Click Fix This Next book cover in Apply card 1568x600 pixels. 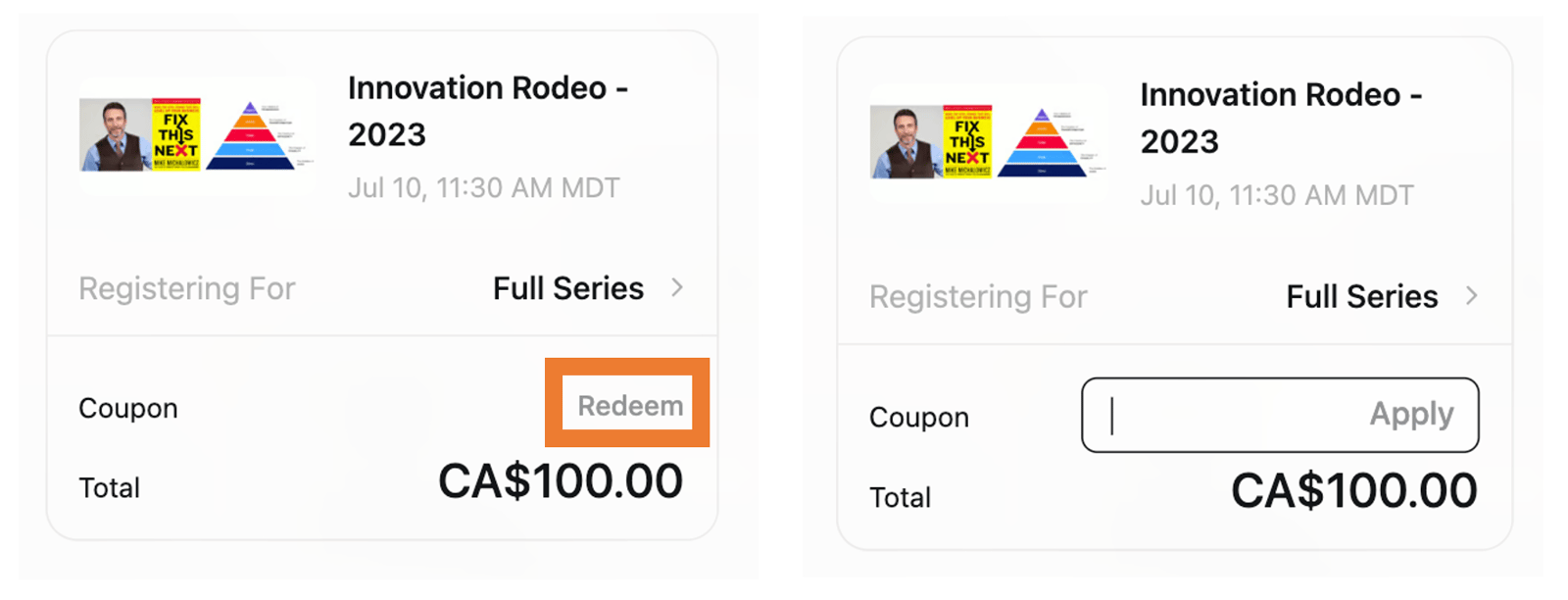pos(967,141)
